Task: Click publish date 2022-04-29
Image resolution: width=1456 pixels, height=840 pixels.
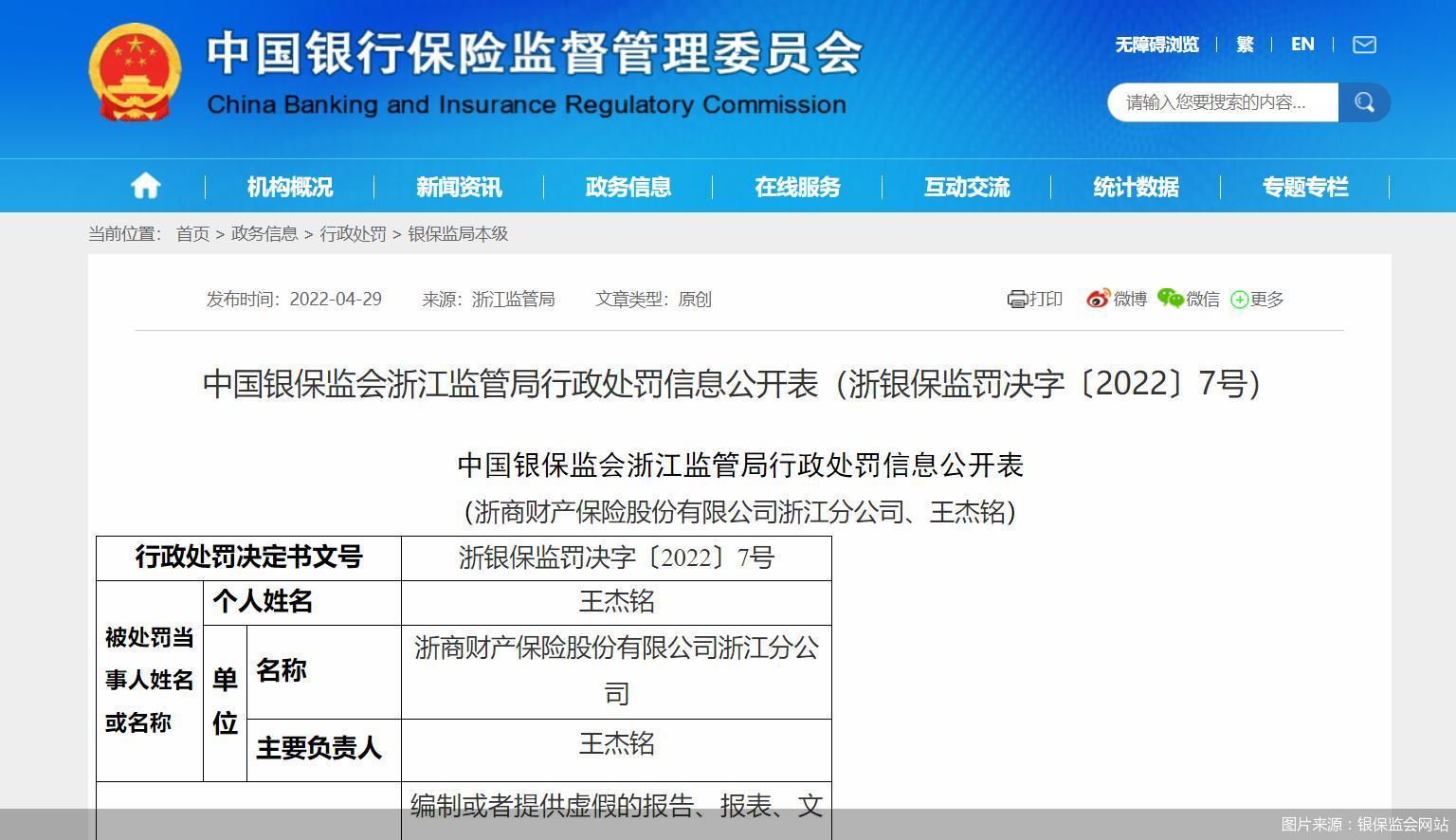Action: (336, 300)
